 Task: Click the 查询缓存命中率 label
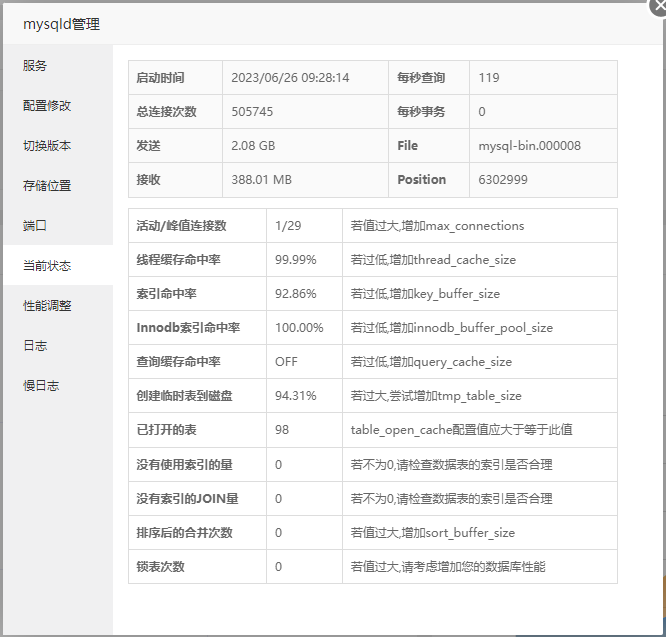[x=178, y=362]
